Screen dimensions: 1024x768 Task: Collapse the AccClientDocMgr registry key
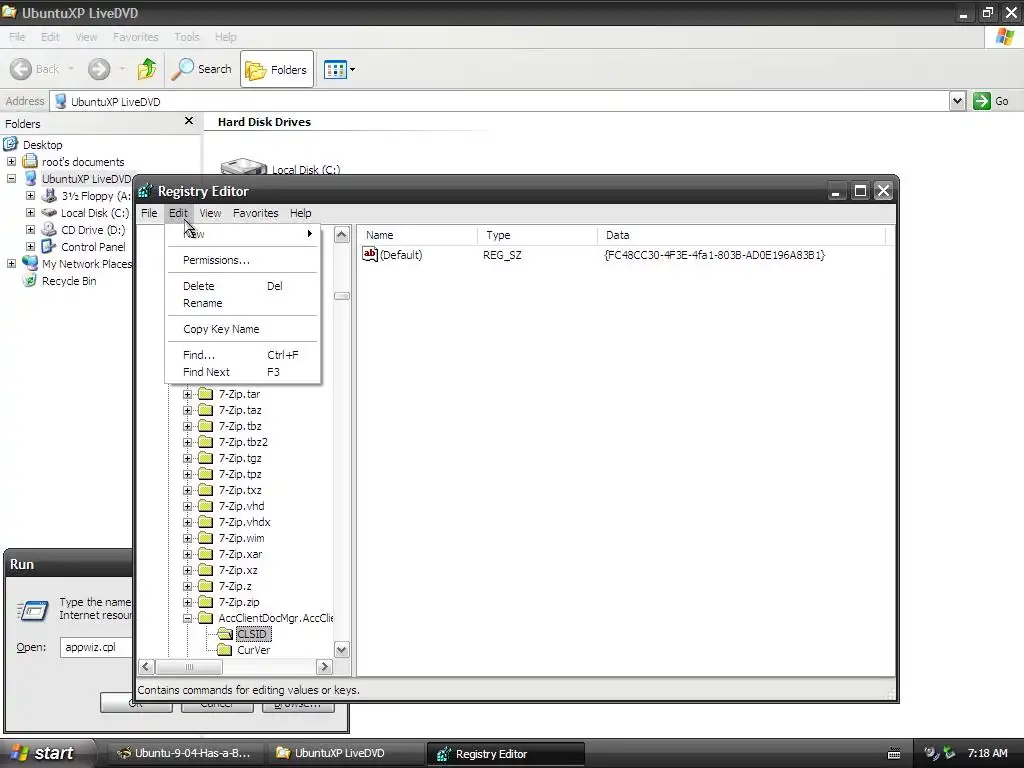(187, 618)
